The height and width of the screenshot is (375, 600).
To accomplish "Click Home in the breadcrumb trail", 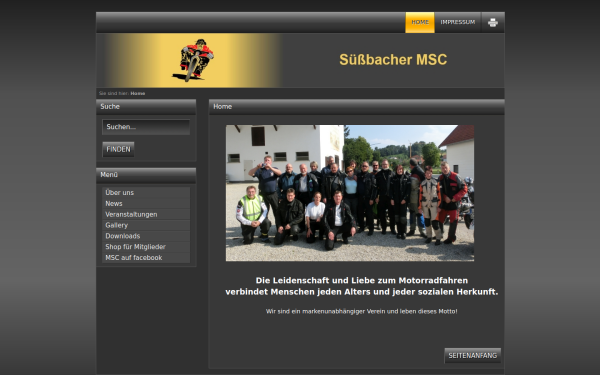I will click(x=138, y=93).
